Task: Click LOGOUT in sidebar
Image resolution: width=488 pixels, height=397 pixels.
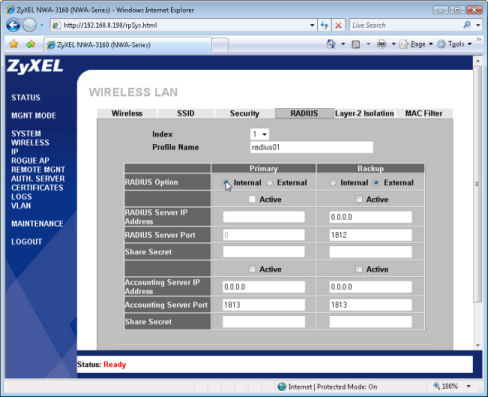Action: [x=27, y=242]
